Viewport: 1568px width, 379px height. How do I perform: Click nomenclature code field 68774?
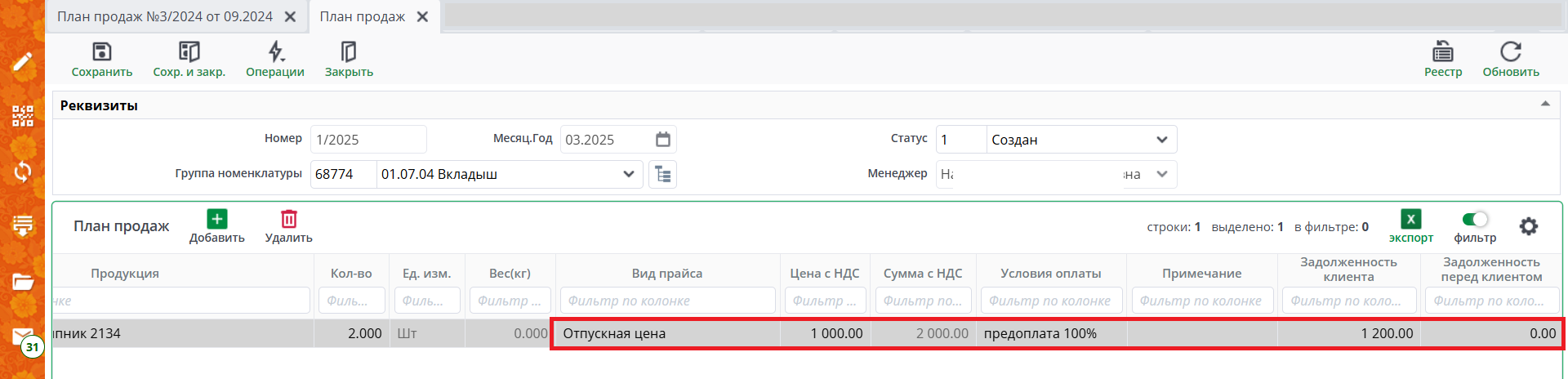343,174
